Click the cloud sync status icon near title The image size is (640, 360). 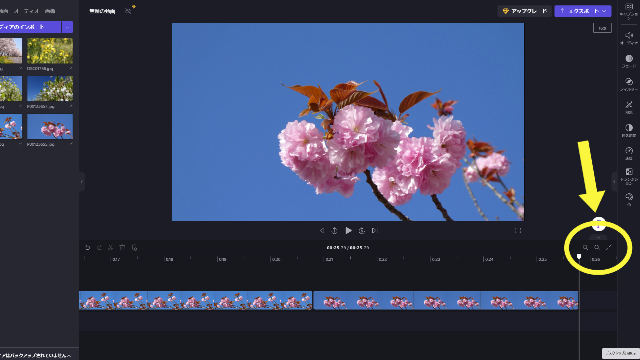point(129,11)
